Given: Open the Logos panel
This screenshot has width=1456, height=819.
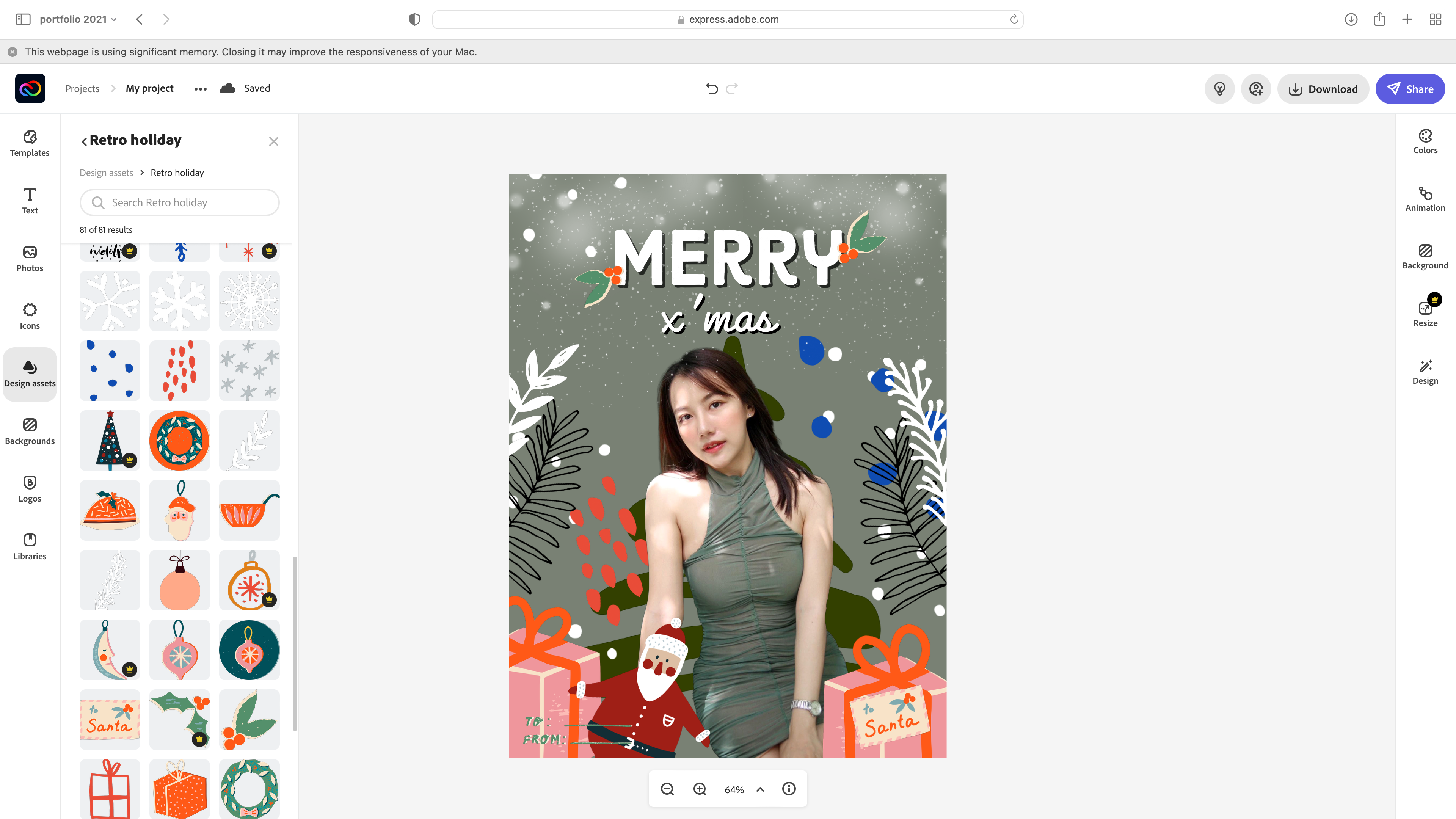Looking at the screenshot, I should pyautogui.click(x=30, y=489).
